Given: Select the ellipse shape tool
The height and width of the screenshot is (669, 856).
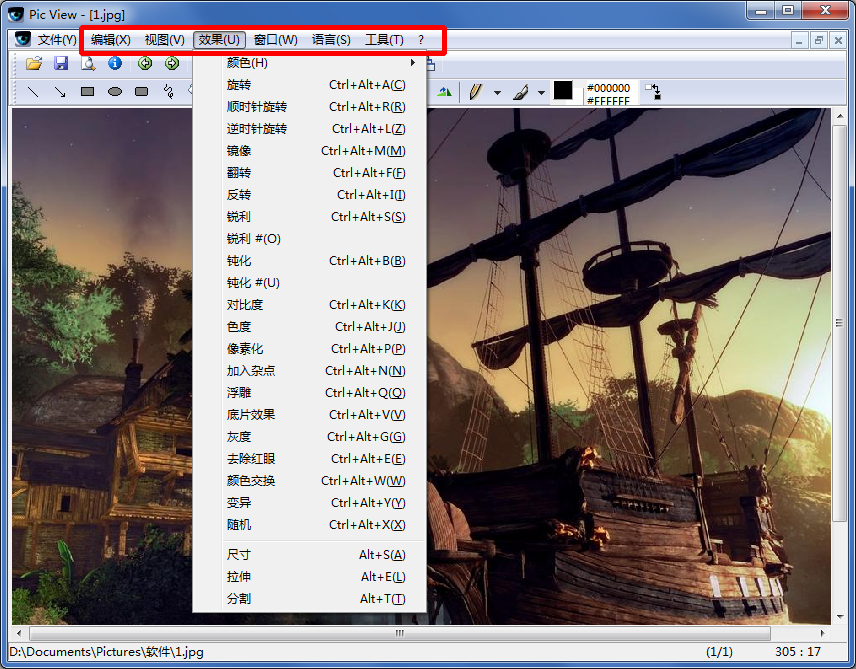Looking at the screenshot, I should (115, 92).
